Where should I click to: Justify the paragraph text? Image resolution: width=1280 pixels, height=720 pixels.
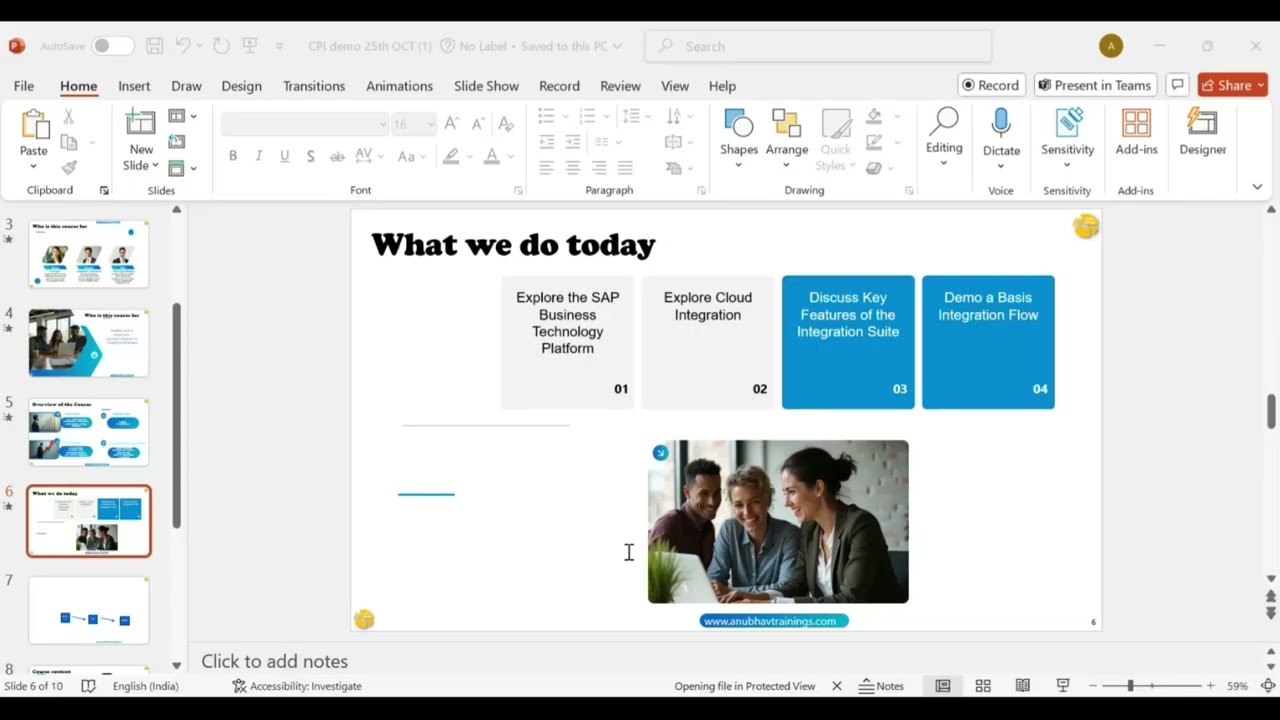625,168
